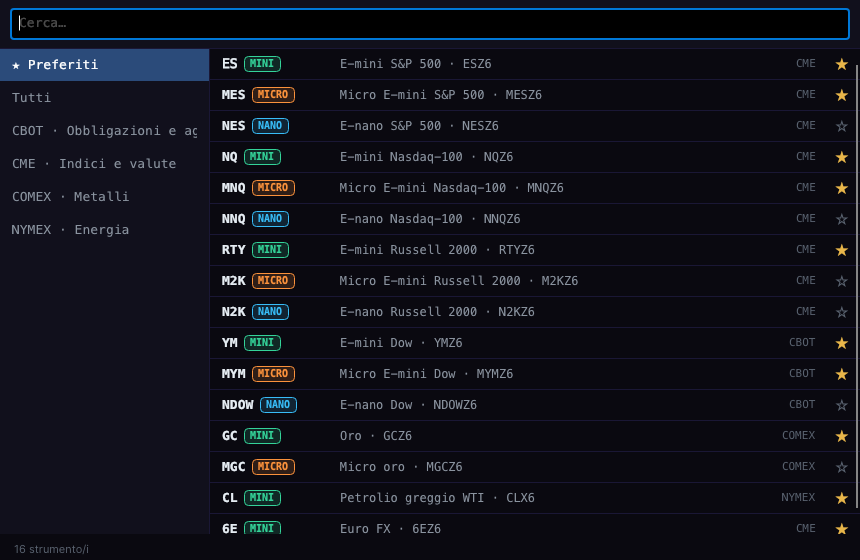Click the MINI badge next to NQ
Image resolution: width=860 pixels, height=560 pixels.
(262, 157)
